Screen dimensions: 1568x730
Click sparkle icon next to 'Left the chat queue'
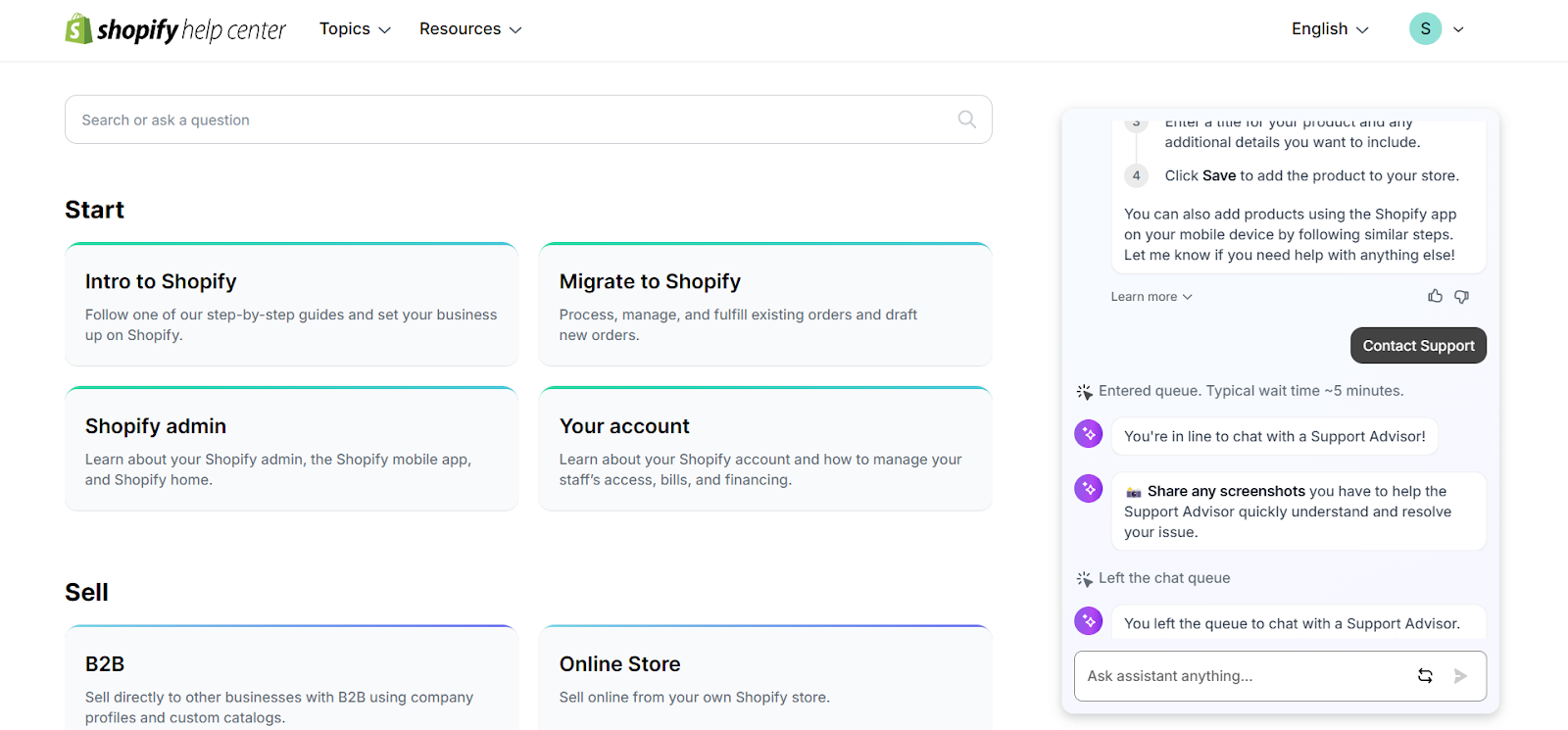pyautogui.click(x=1084, y=579)
